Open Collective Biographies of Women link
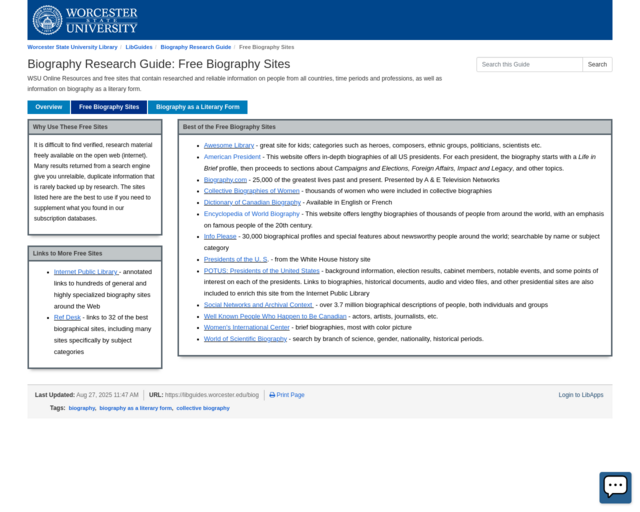 coord(251,191)
